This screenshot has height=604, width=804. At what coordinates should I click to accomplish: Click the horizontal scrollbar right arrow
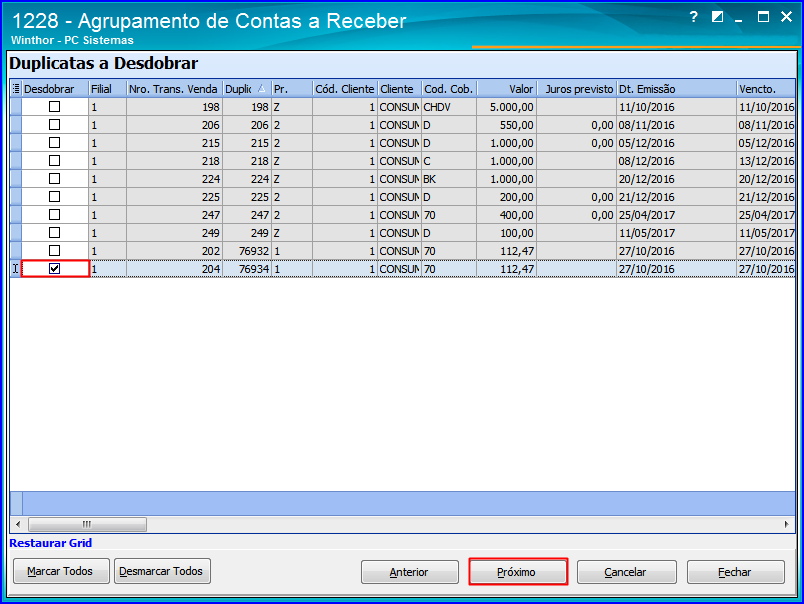[787, 524]
